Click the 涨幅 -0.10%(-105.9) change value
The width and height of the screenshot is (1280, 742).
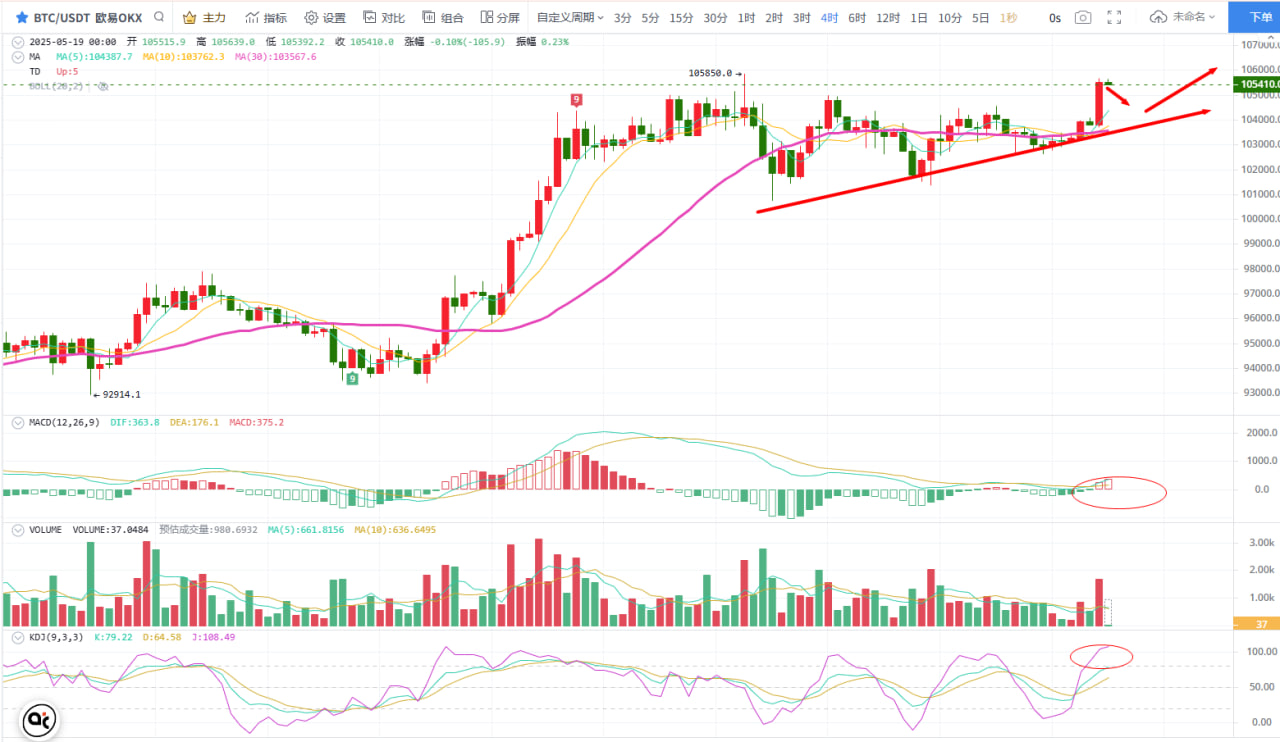click(x=456, y=42)
